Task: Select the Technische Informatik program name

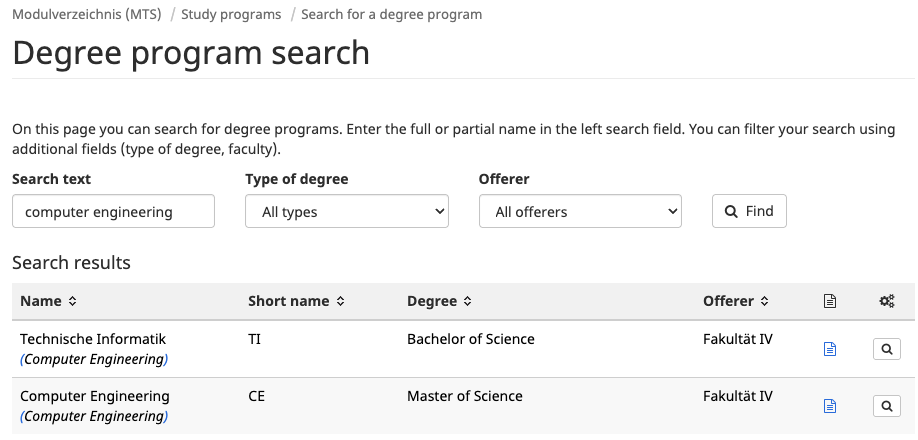Action: pyautogui.click(x=93, y=339)
